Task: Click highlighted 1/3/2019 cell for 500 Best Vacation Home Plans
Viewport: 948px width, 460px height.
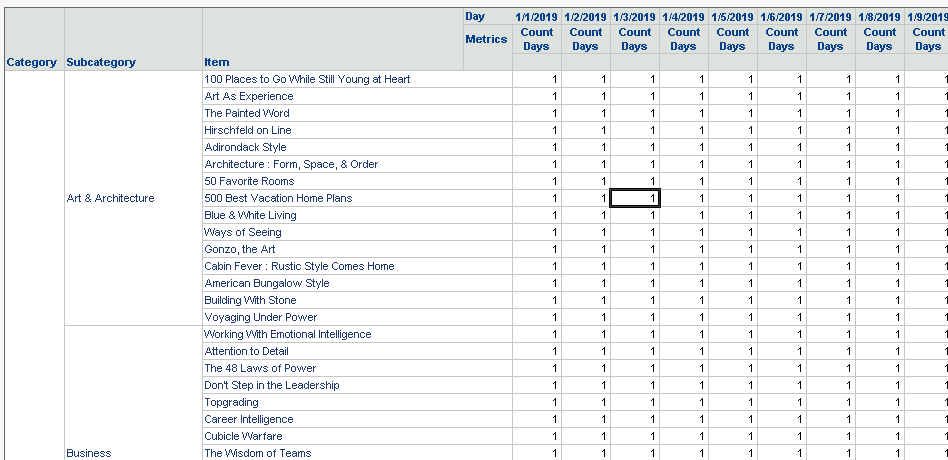Action: [x=635, y=198]
